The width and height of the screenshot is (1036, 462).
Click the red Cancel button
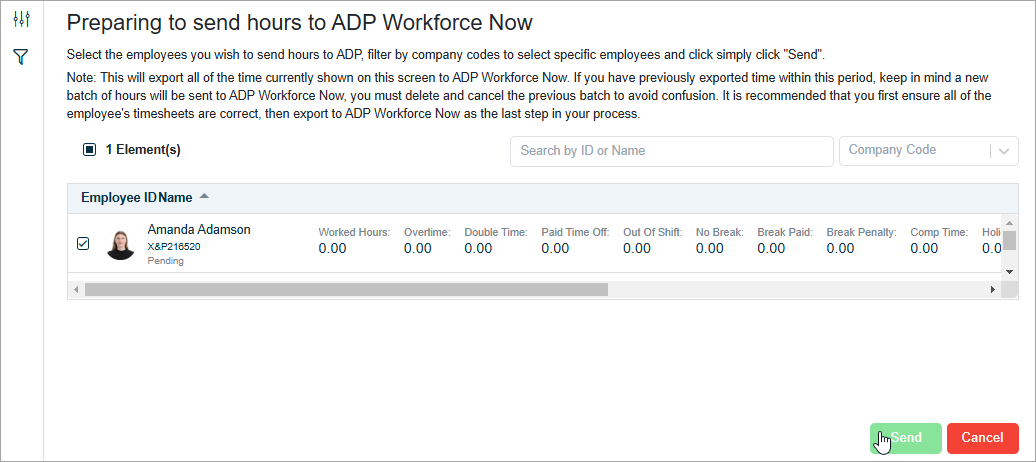pos(982,438)
